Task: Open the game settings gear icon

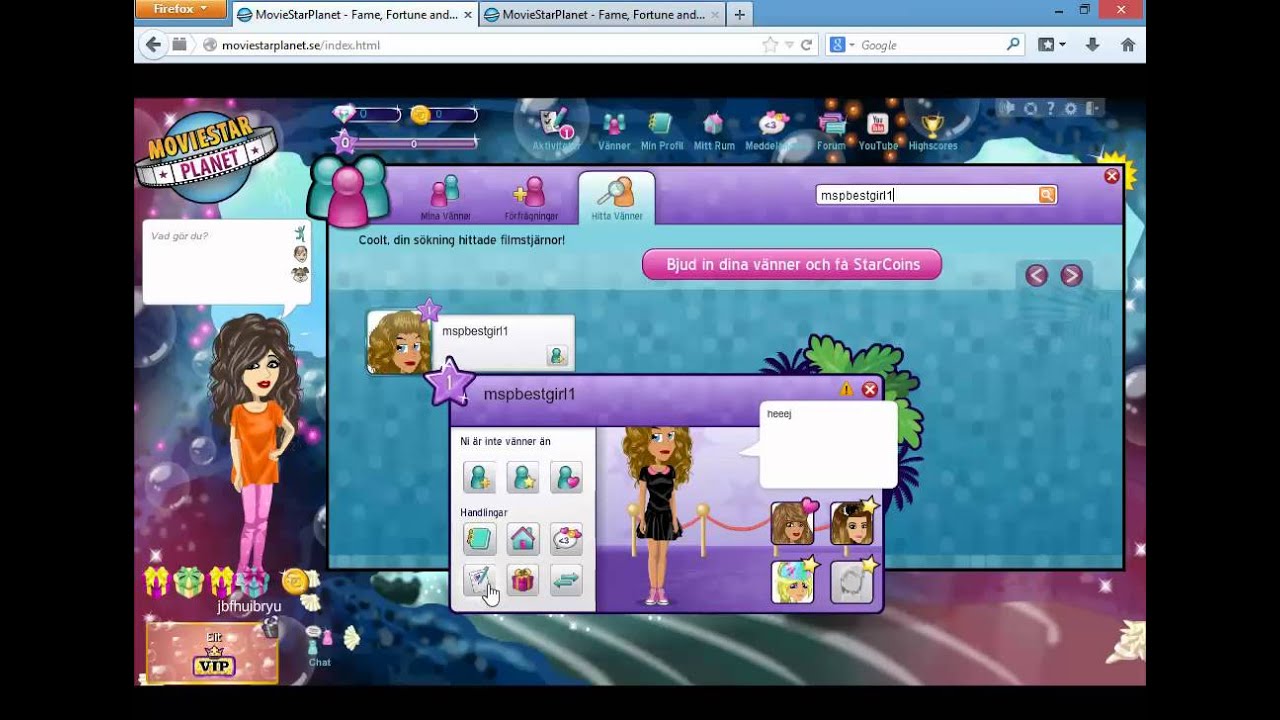Action: 1071,108
